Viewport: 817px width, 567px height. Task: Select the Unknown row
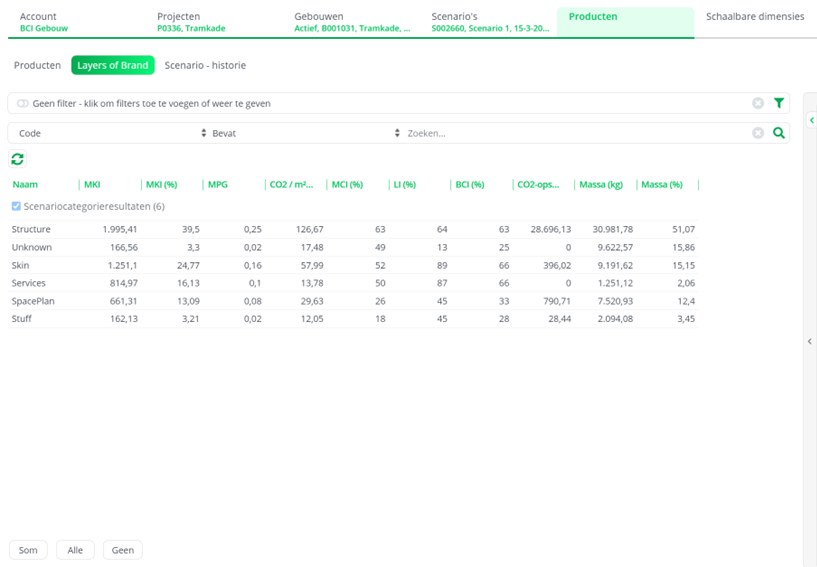click(353, 247)
